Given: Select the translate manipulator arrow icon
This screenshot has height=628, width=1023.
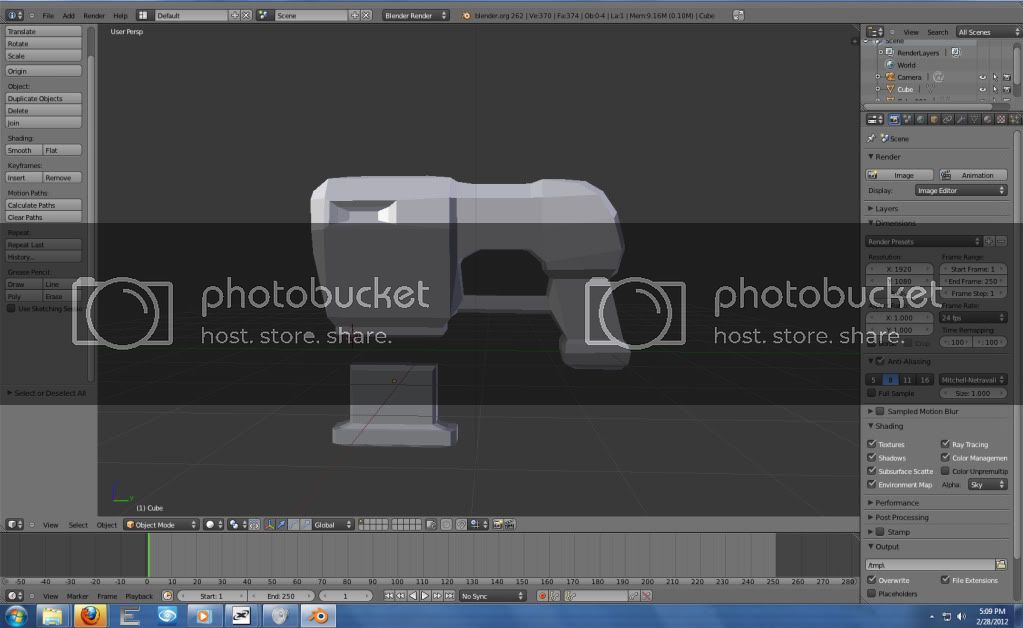Looking at the screenshot, I should (283, 524).
